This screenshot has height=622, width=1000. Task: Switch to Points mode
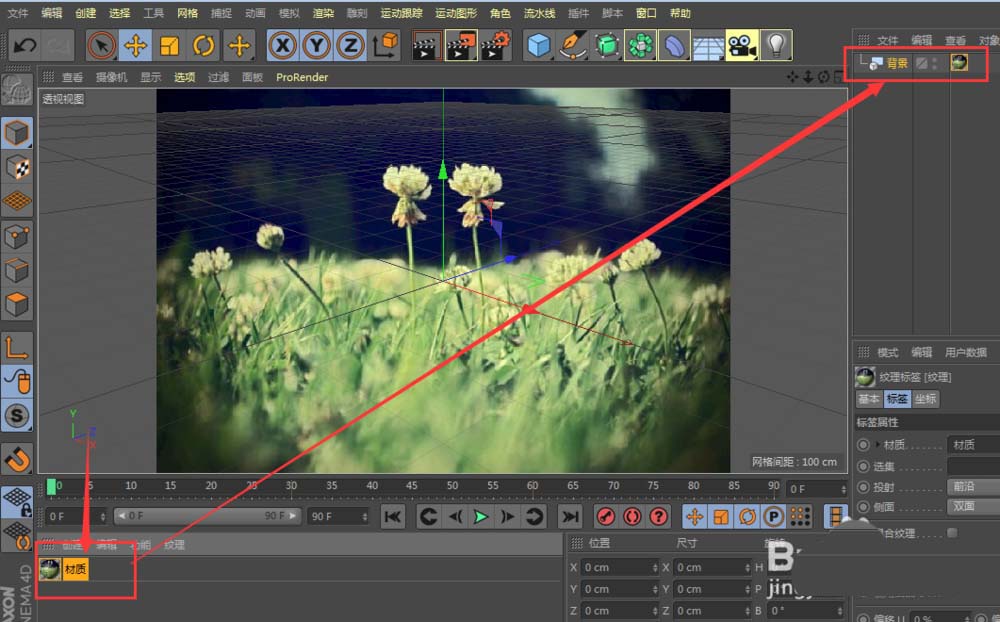pyautogui.click(x=17, y=237)
